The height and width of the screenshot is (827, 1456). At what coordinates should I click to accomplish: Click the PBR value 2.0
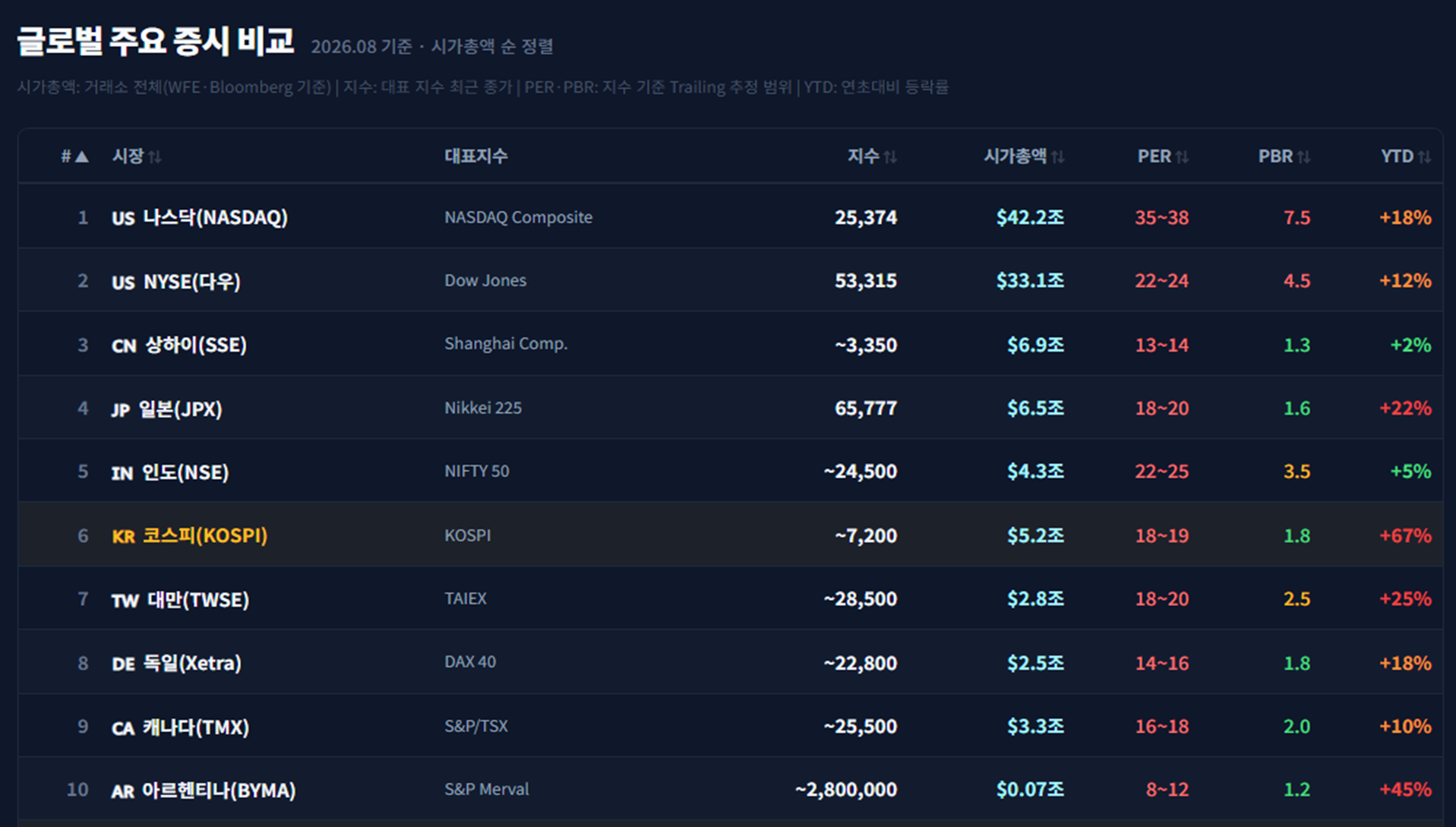pos(1297,727)
